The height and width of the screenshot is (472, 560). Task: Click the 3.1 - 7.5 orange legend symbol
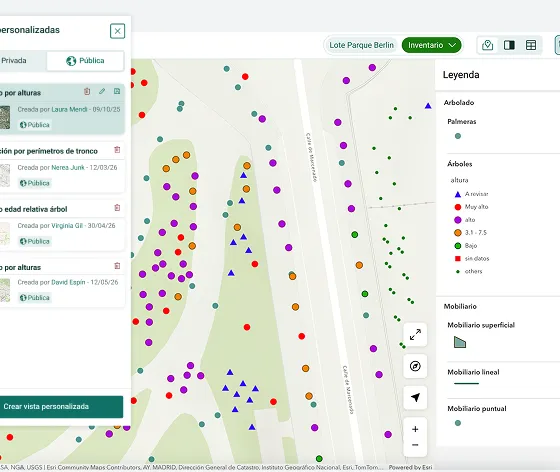click(458, 233)
